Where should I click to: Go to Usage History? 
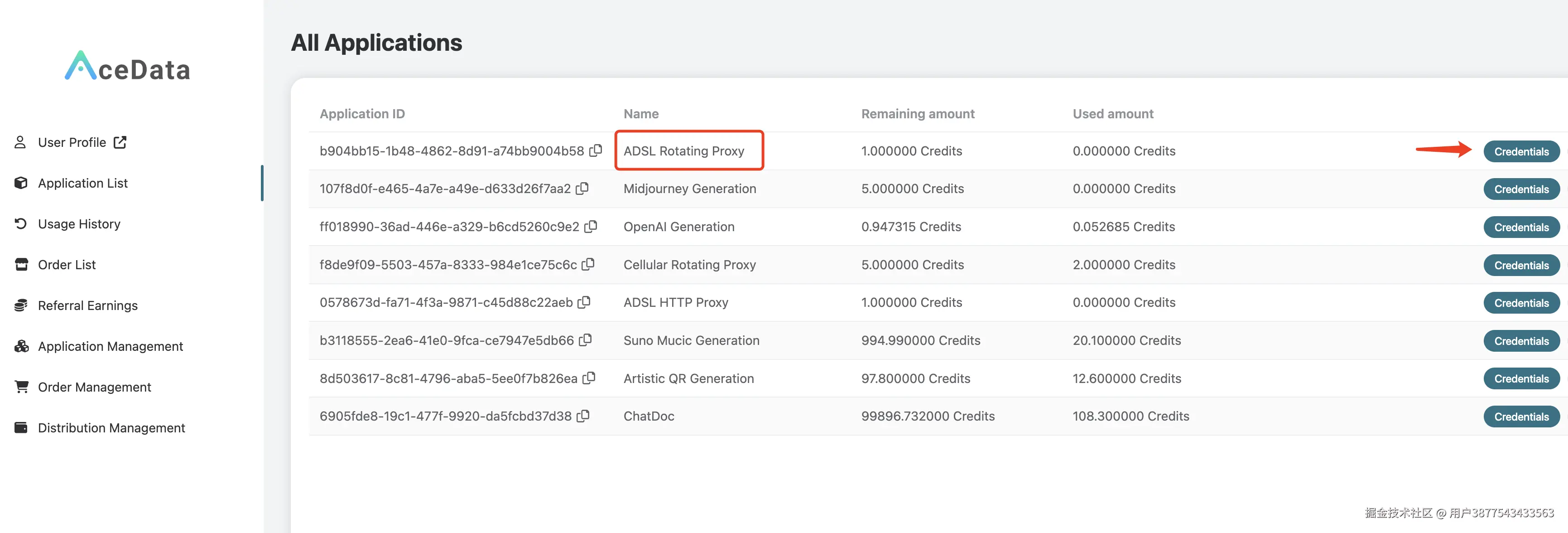point(79,224)
